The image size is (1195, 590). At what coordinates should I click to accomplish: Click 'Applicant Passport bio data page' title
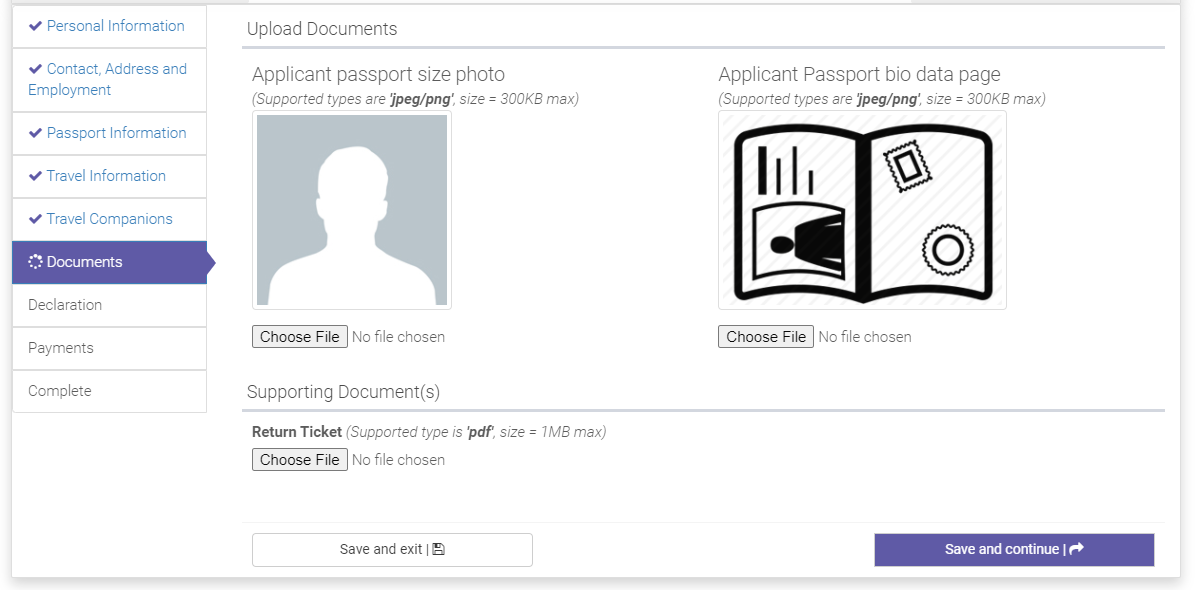[x=860, y=75]
